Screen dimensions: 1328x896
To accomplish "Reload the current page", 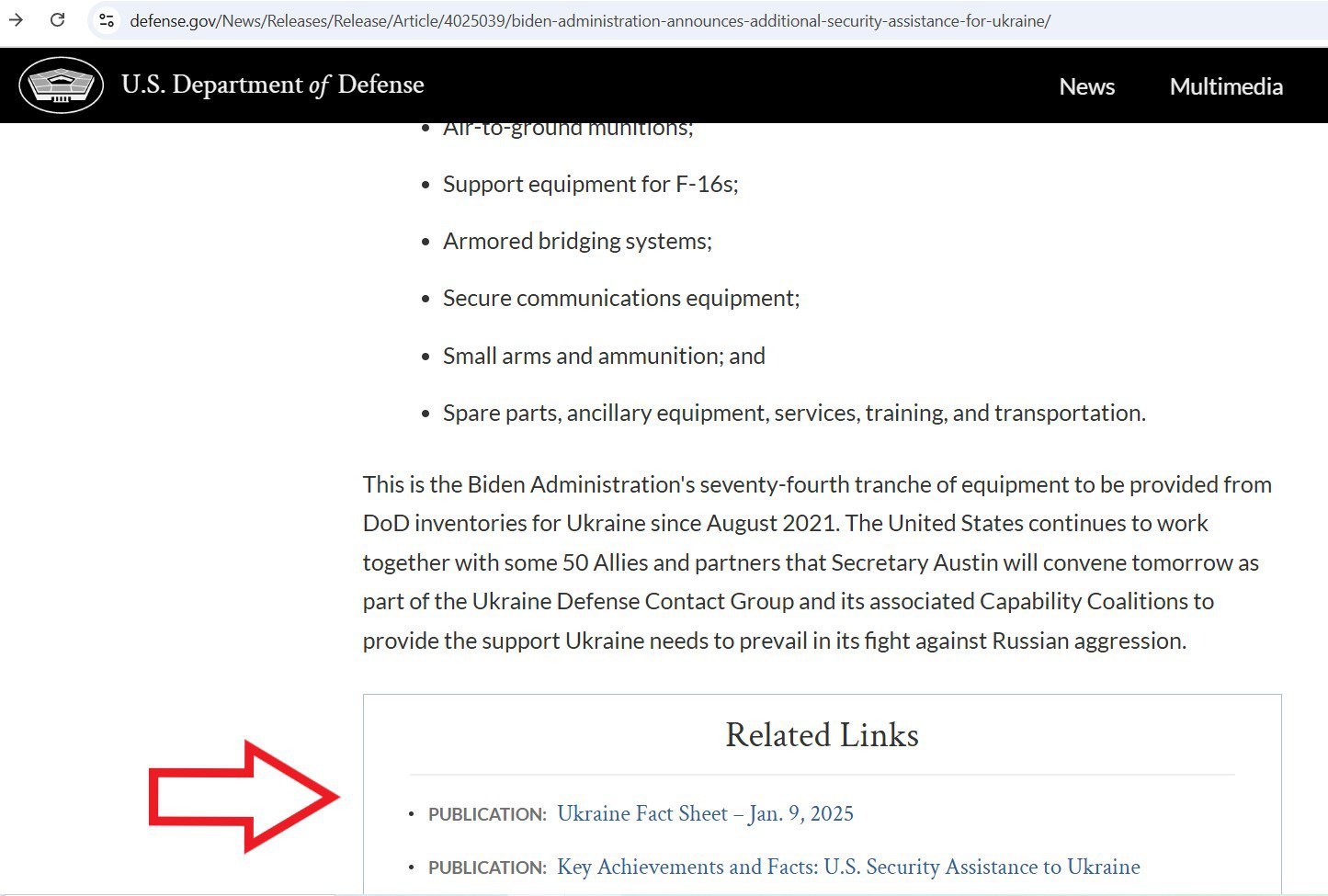I will tap(57, 19).
